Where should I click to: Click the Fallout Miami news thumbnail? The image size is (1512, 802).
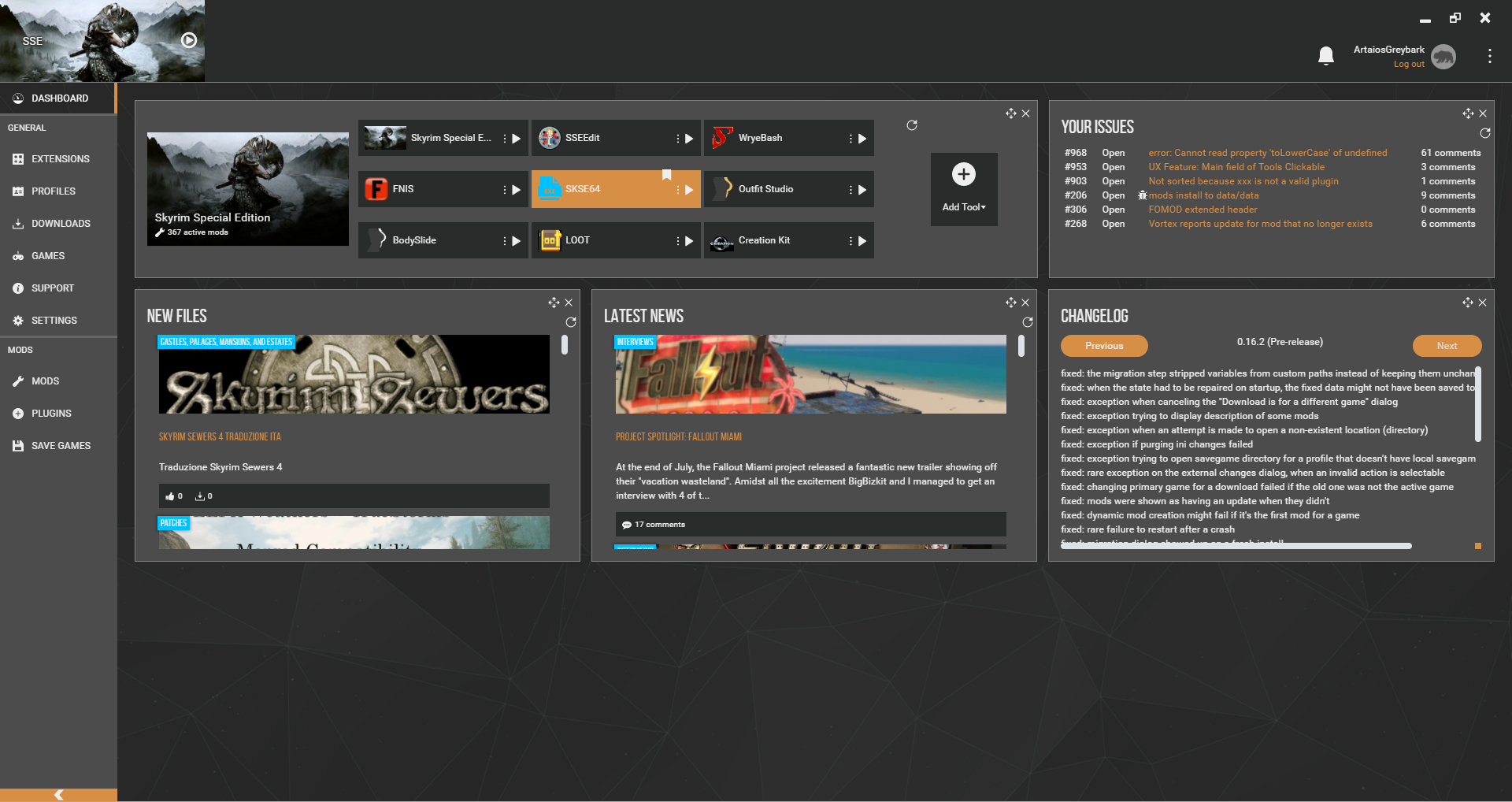[810, 374]
